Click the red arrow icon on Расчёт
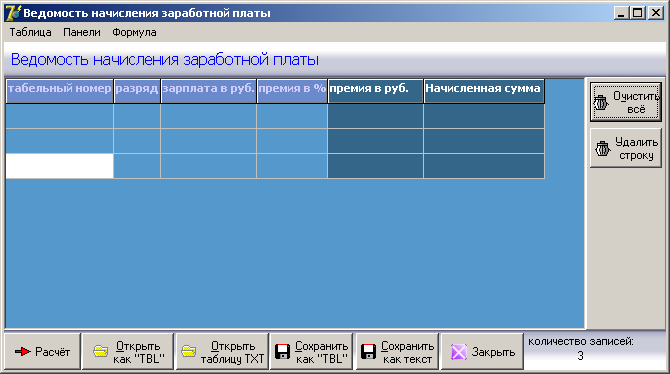 23,352
